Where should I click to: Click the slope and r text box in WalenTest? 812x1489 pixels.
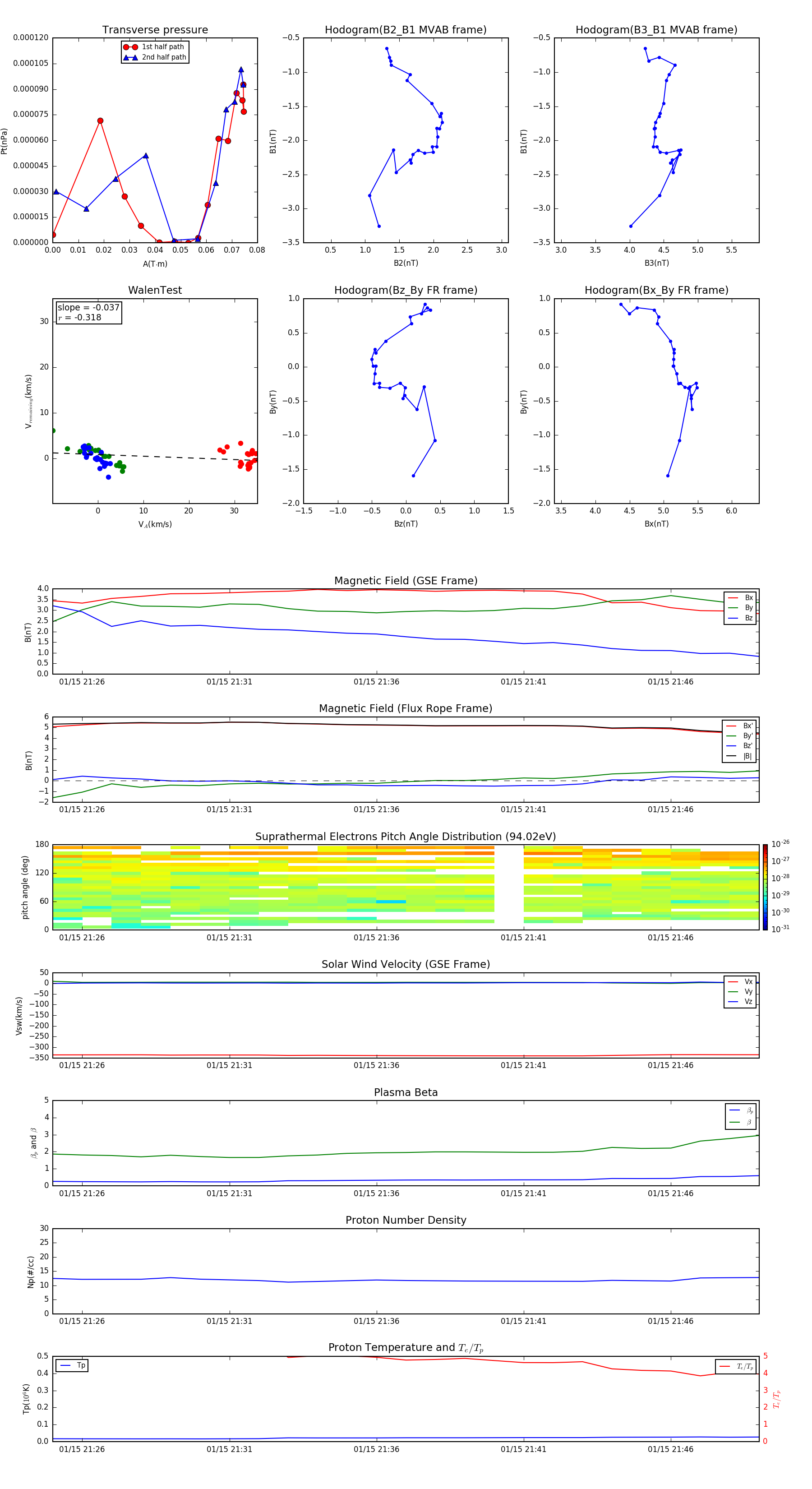[x=88, y=313]
